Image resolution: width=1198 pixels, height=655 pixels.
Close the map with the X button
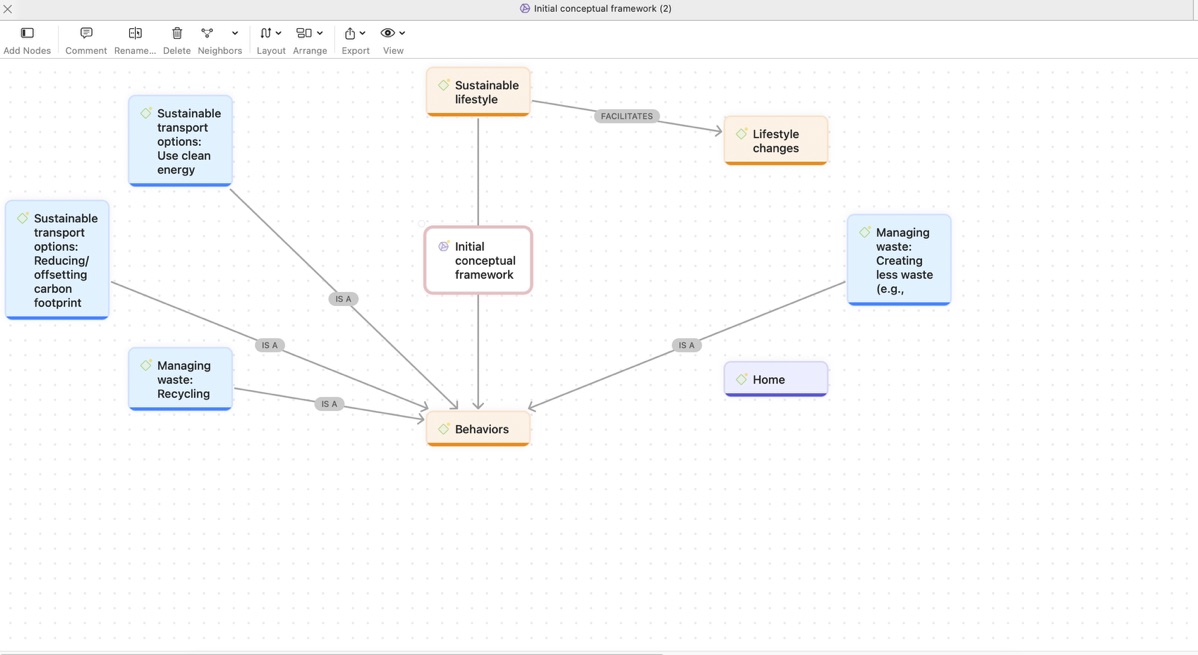coord(8,9)
